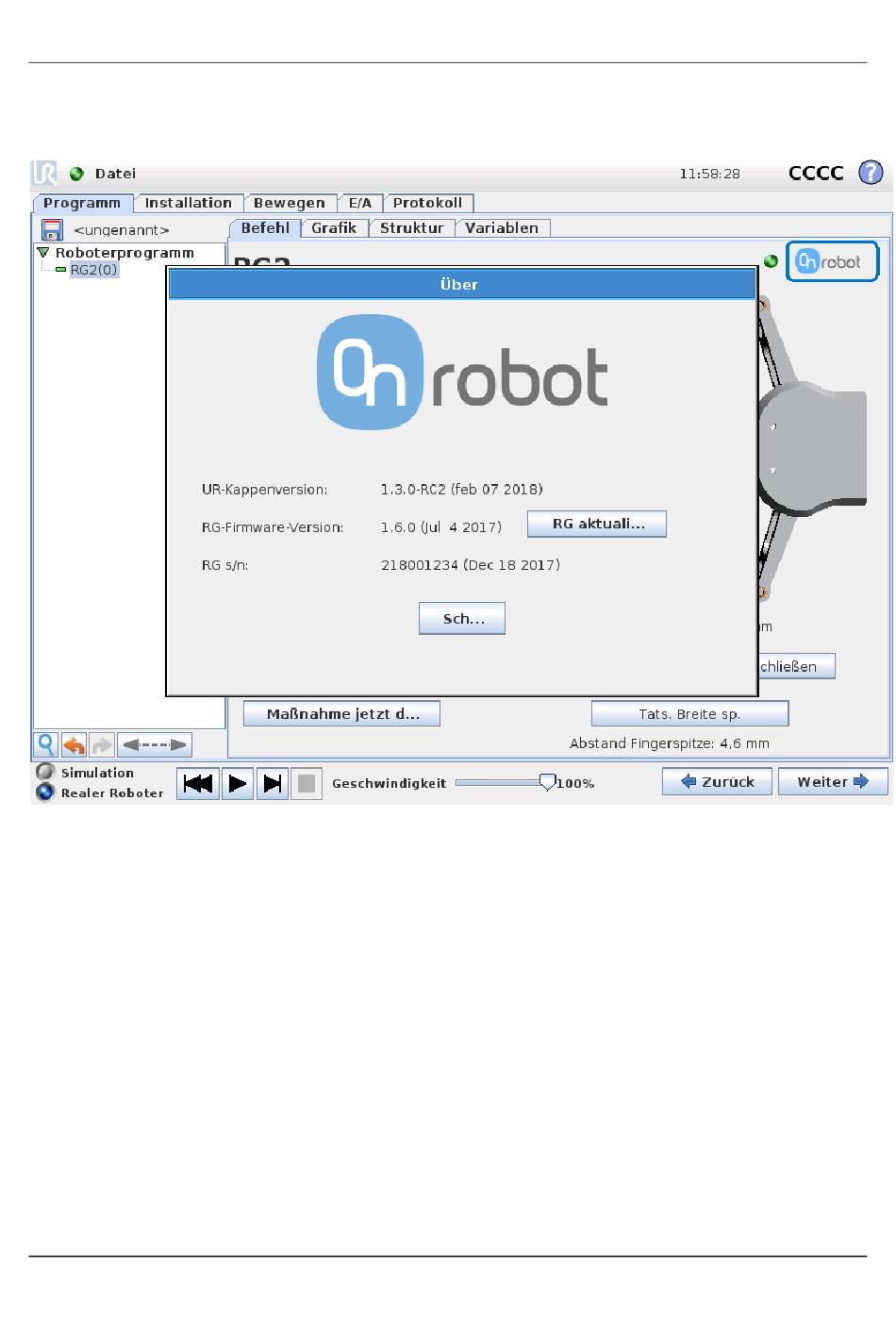The width and height of the screenshot is (896, 1318).
Task: Click the partially hidden schließen button
Action: [797, 666]
